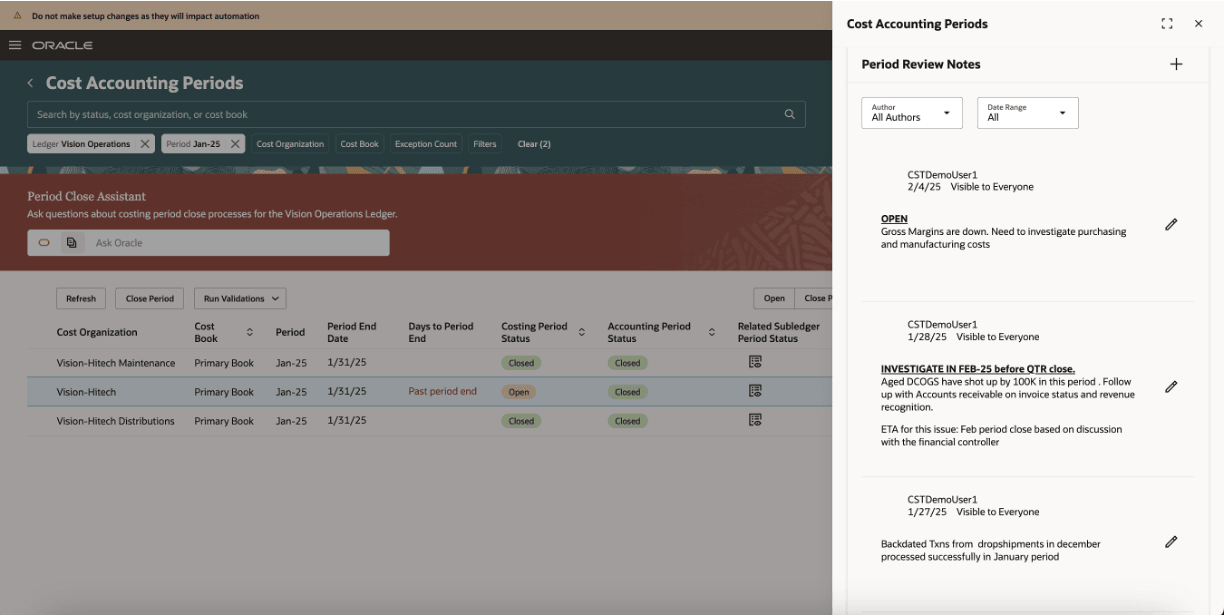Open the Date Range dropdown
The image size is (1224, 616).
pos(1027,113)
